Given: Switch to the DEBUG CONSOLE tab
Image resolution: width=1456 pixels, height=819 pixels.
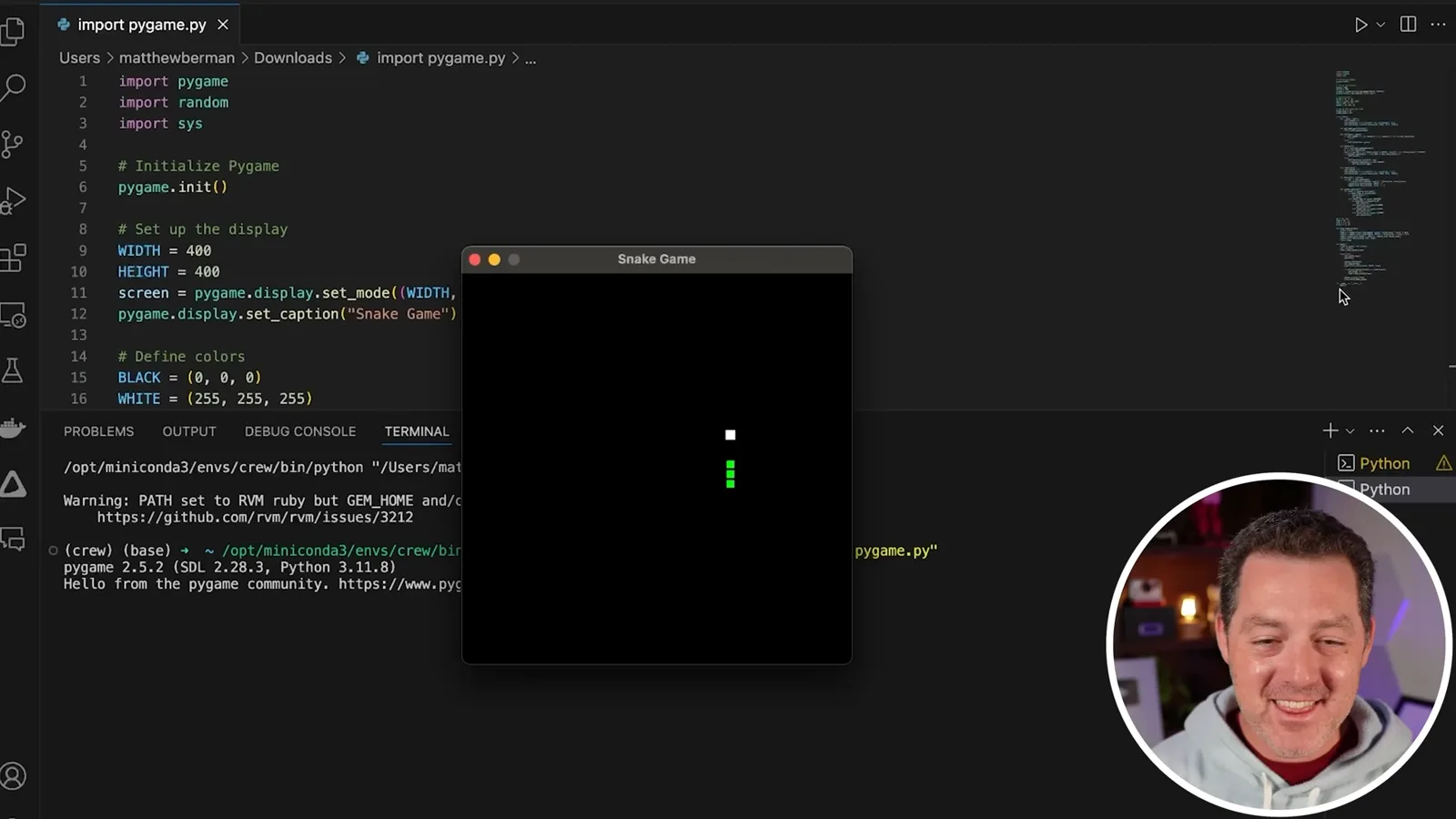Looking at the screenshot, I should point(300,431).
